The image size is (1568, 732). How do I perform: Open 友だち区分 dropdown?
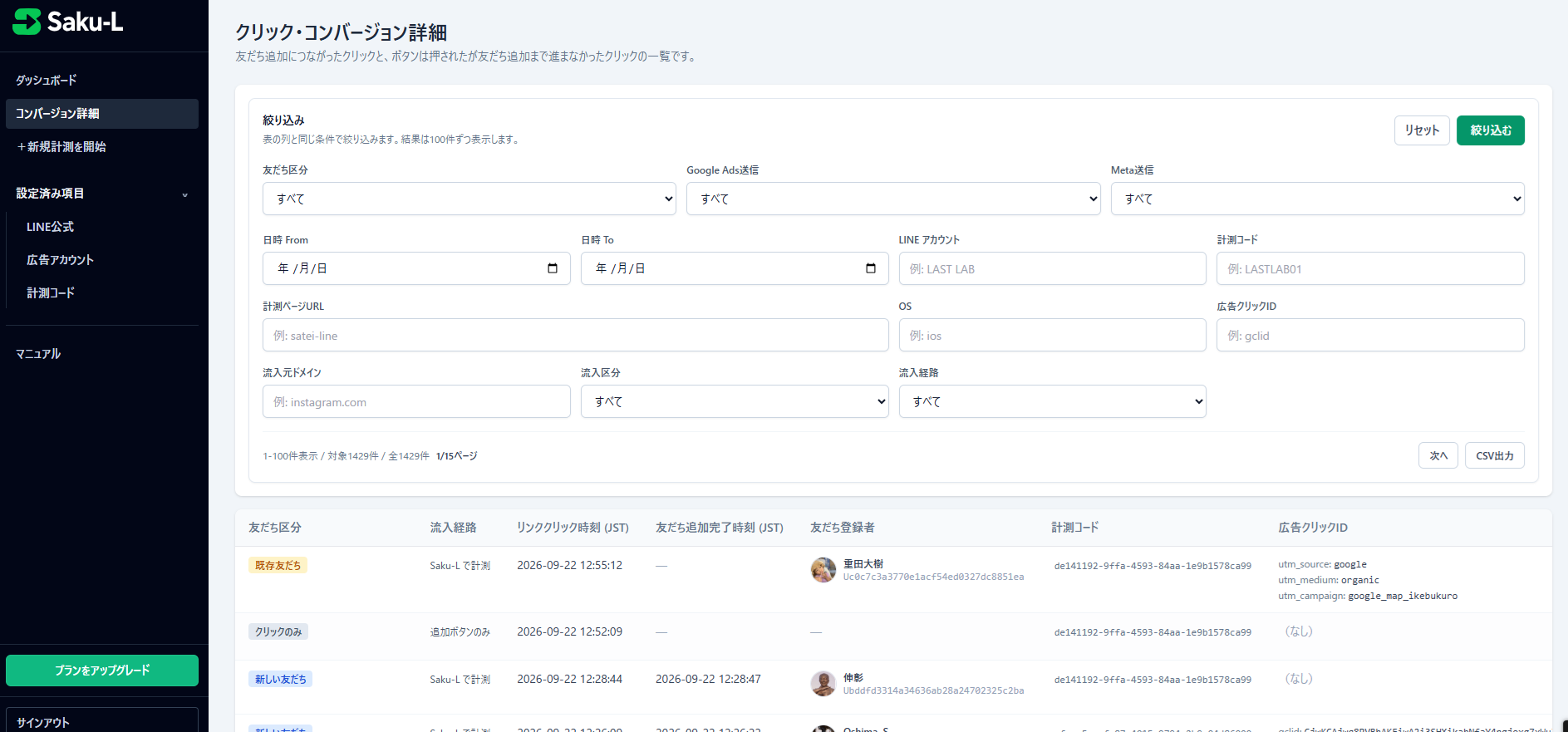click(x=469, y=199)
